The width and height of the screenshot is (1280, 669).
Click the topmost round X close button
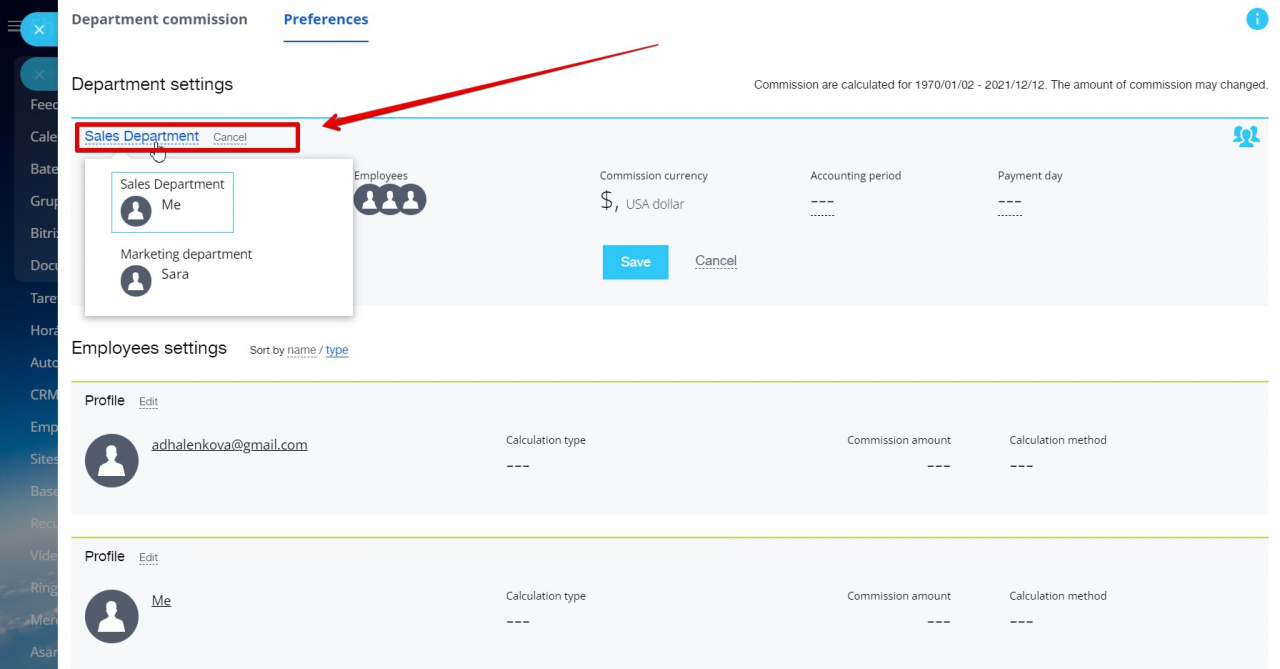pyautogui.click(x=39, y=30)
